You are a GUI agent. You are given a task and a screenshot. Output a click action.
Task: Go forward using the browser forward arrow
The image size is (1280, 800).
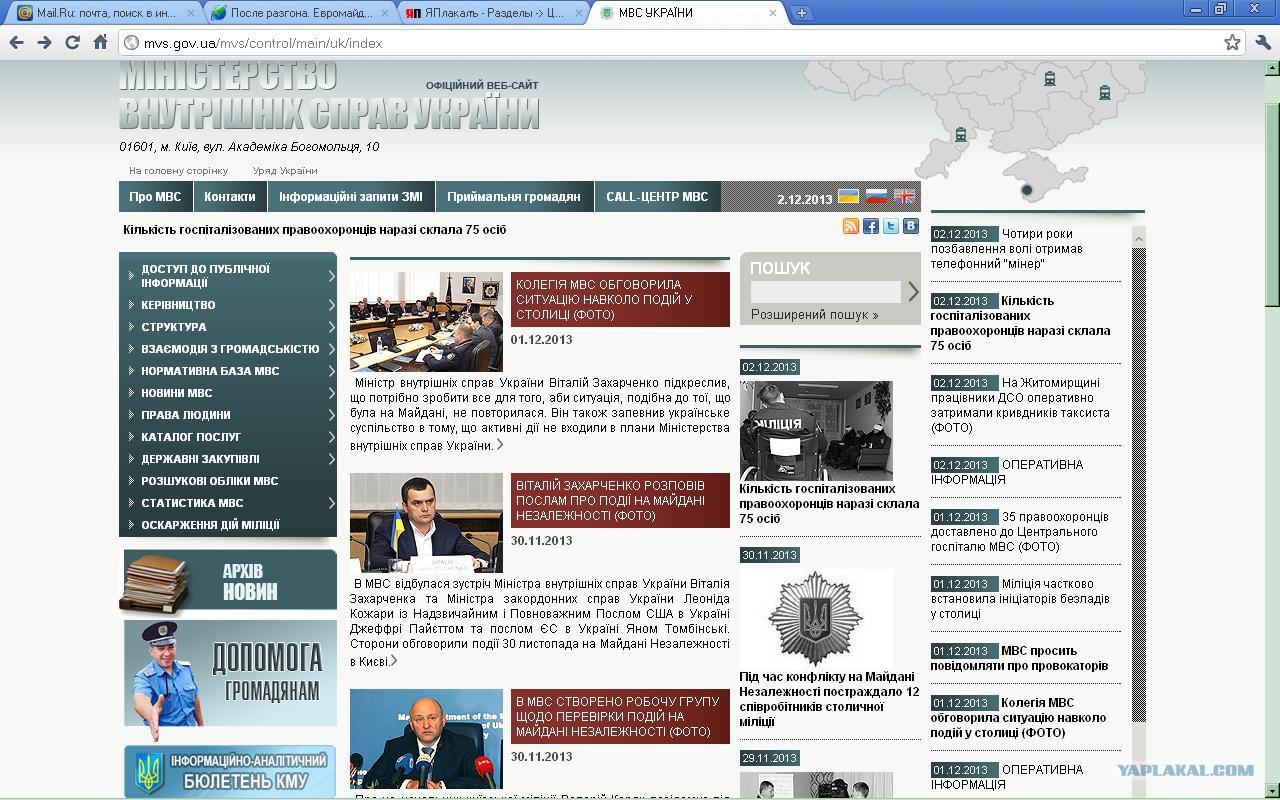(45, 42)
